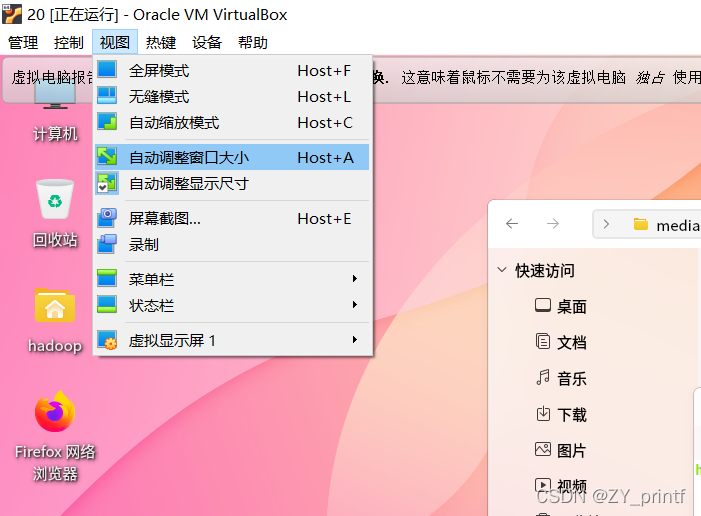Expand the 虚拟显示屏 1 submenu arrow

coord(355,339)
